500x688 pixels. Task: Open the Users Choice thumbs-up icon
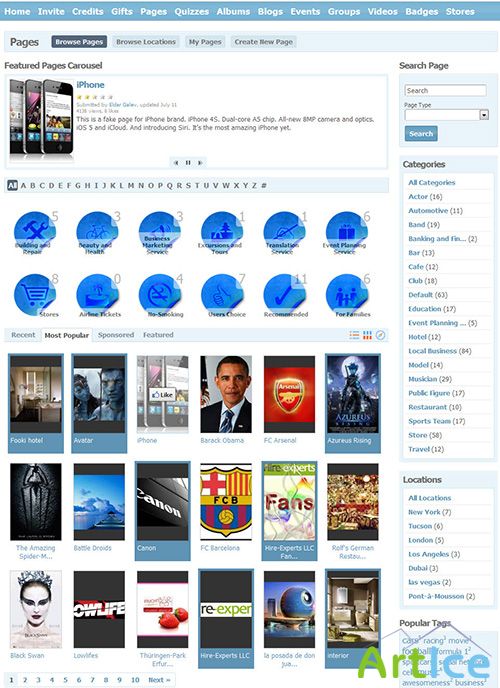click(x=221, y=295)
